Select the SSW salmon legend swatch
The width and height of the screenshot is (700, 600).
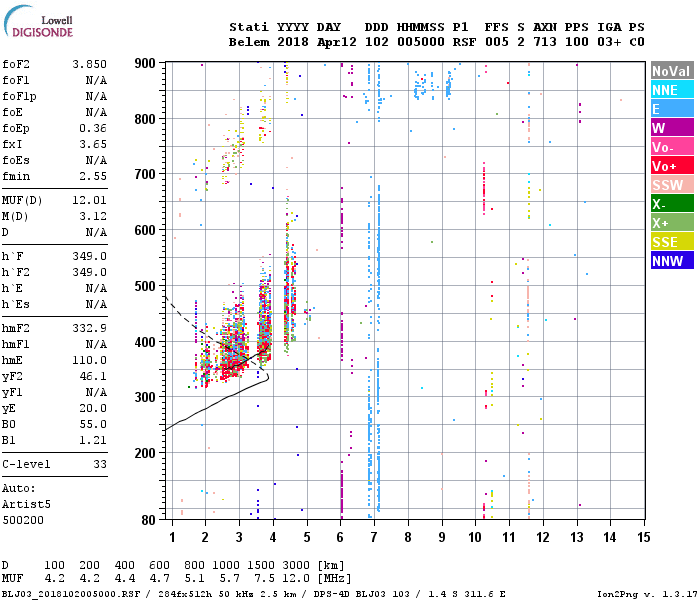672,185
